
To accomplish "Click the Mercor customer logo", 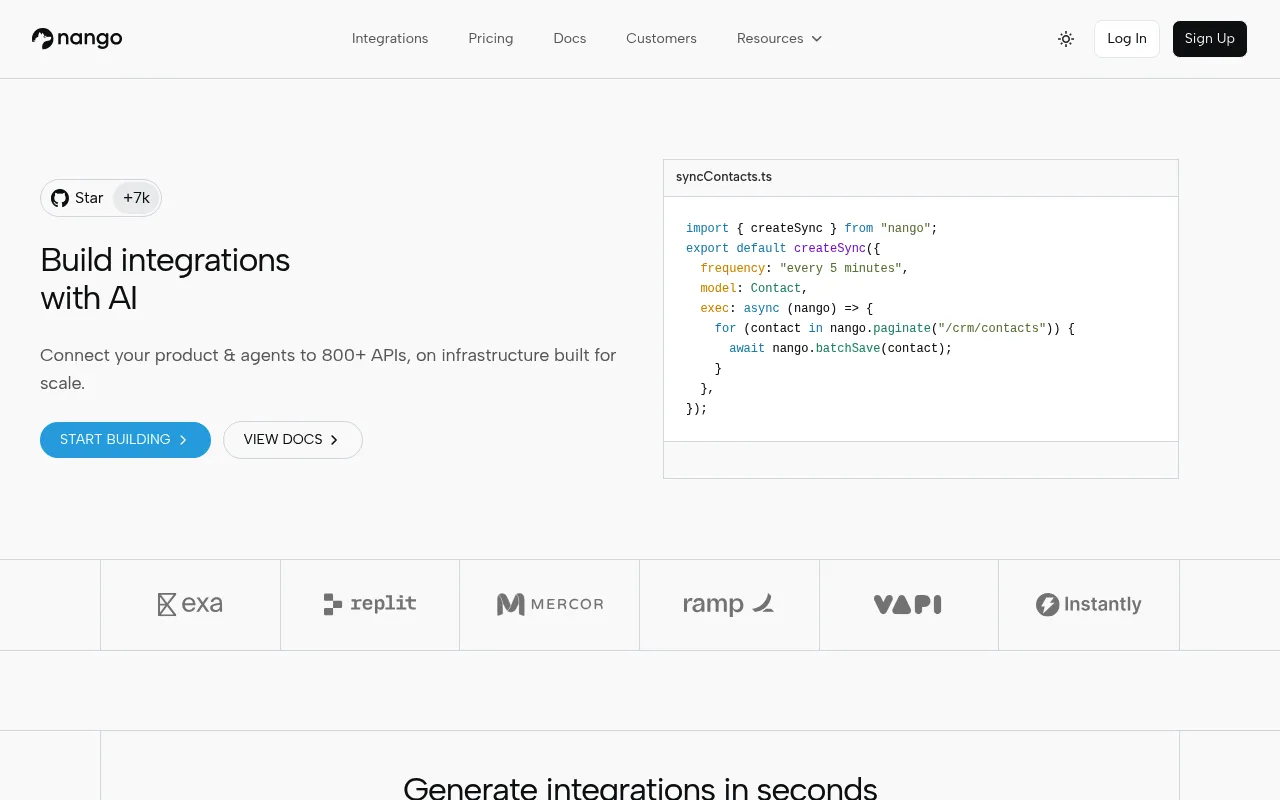I will pyautogui.click(x=550, y=604).
